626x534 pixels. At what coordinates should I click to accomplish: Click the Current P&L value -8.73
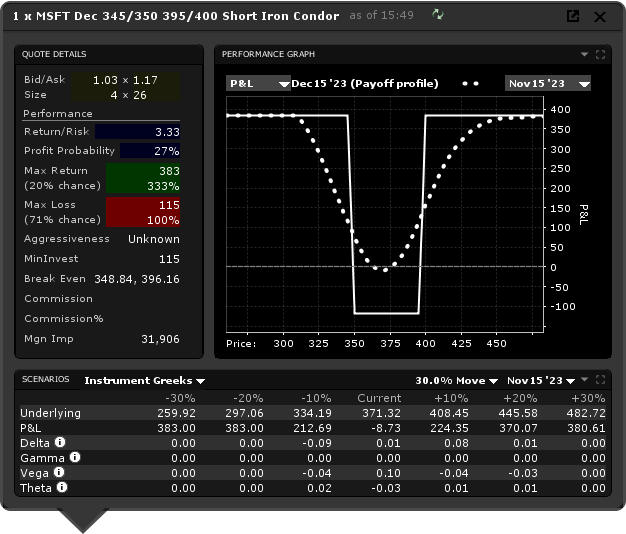(x=386, y=428)
